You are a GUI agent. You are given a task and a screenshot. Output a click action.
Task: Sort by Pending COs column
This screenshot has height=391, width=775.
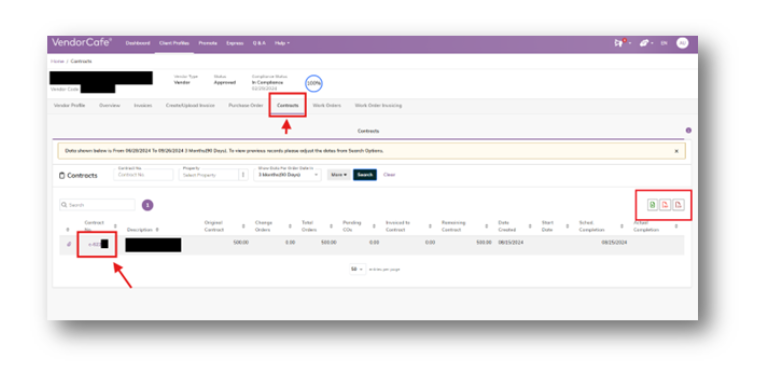[374, 226]
